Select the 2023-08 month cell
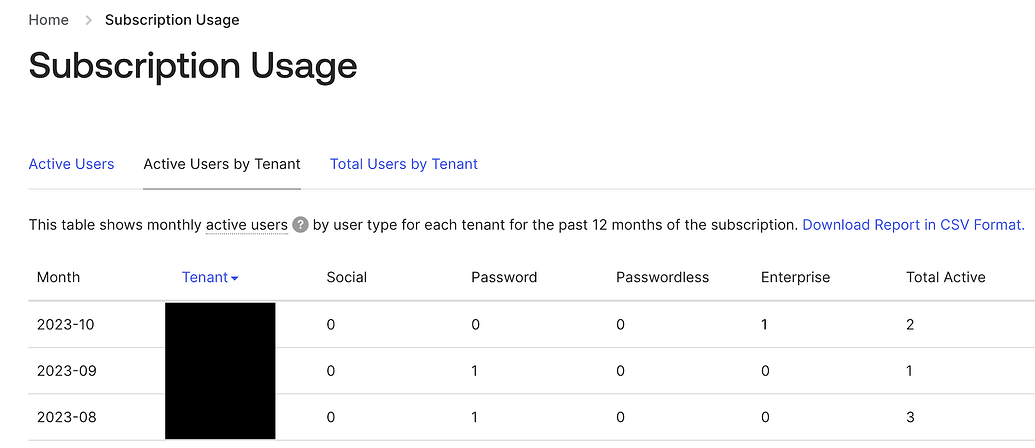 pyautogui.click(x=67, y=417)
